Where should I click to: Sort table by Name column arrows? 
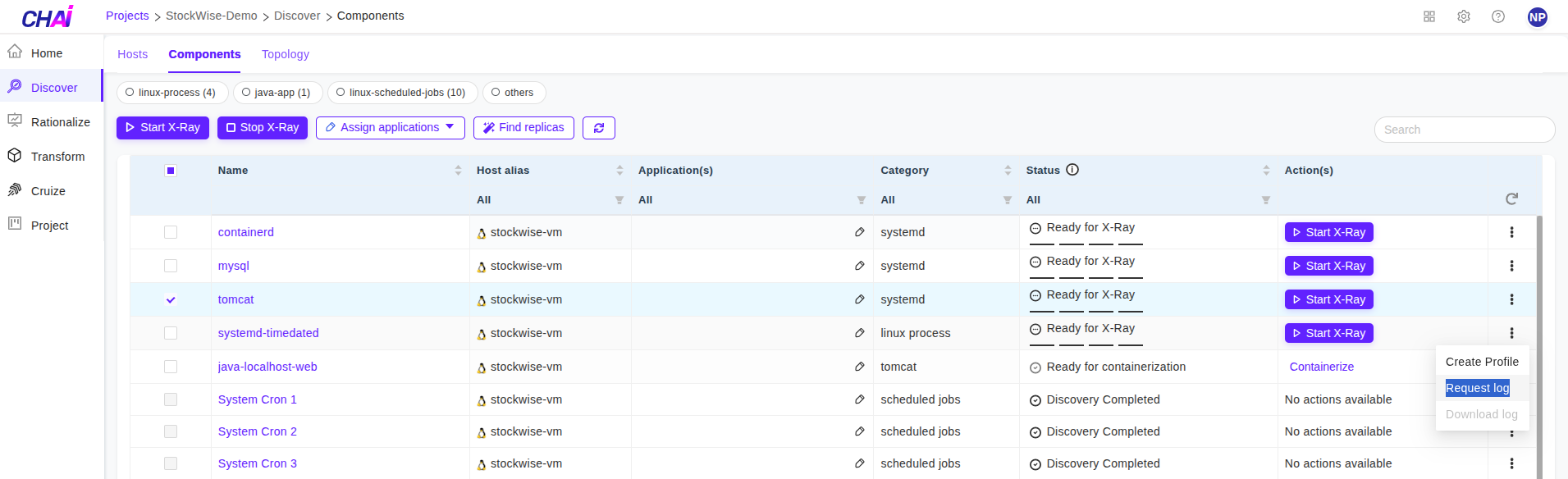(458, 171)
